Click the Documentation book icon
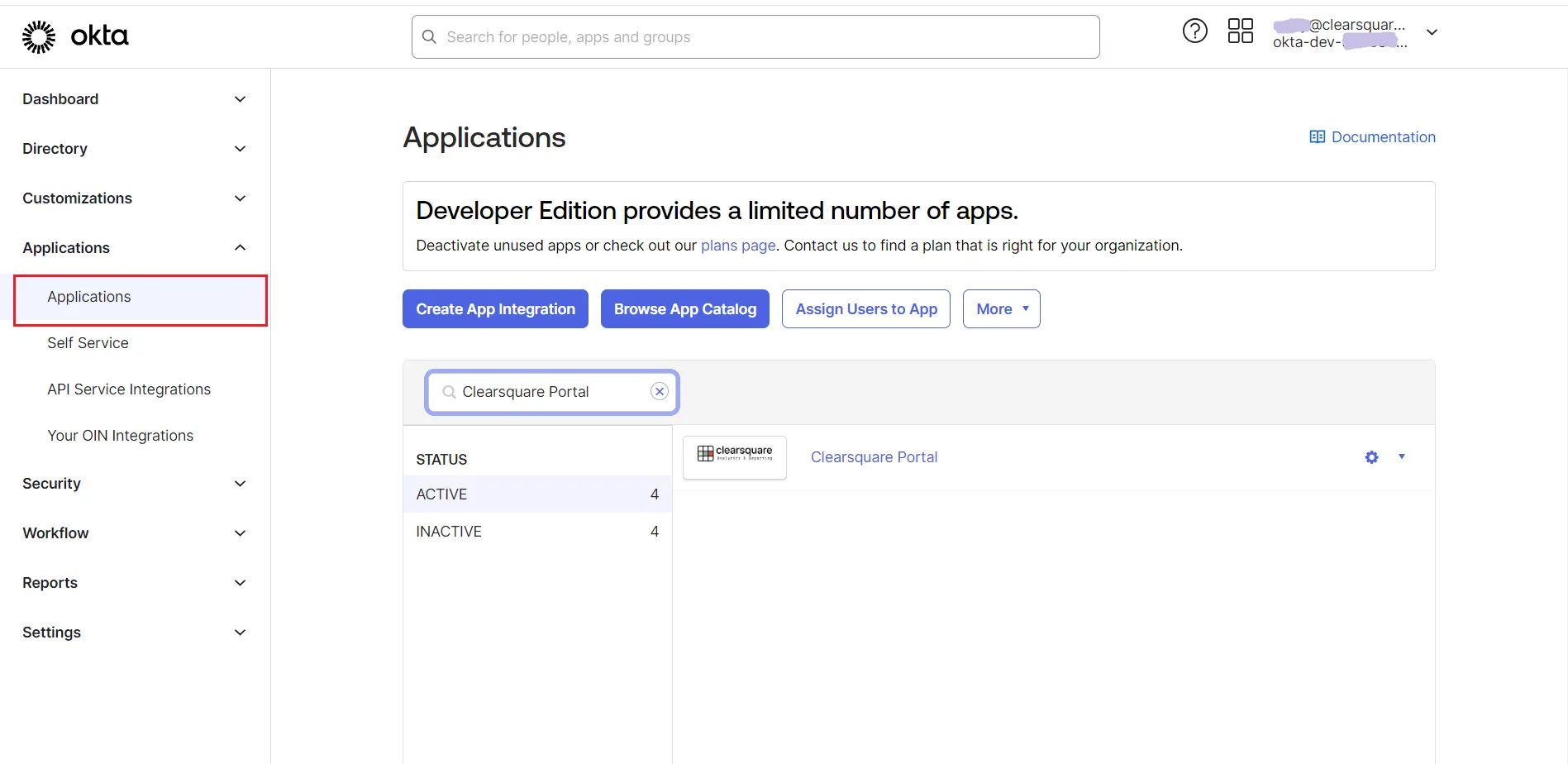 point(1317,137)
